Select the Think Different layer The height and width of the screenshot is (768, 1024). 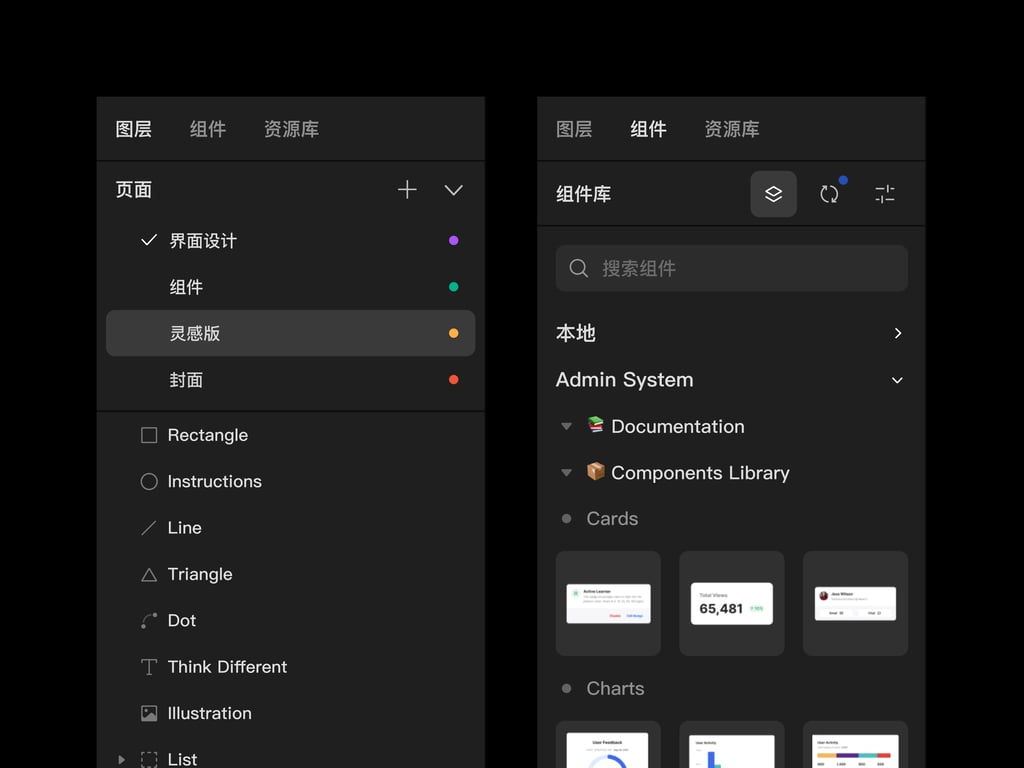[291, 667]
